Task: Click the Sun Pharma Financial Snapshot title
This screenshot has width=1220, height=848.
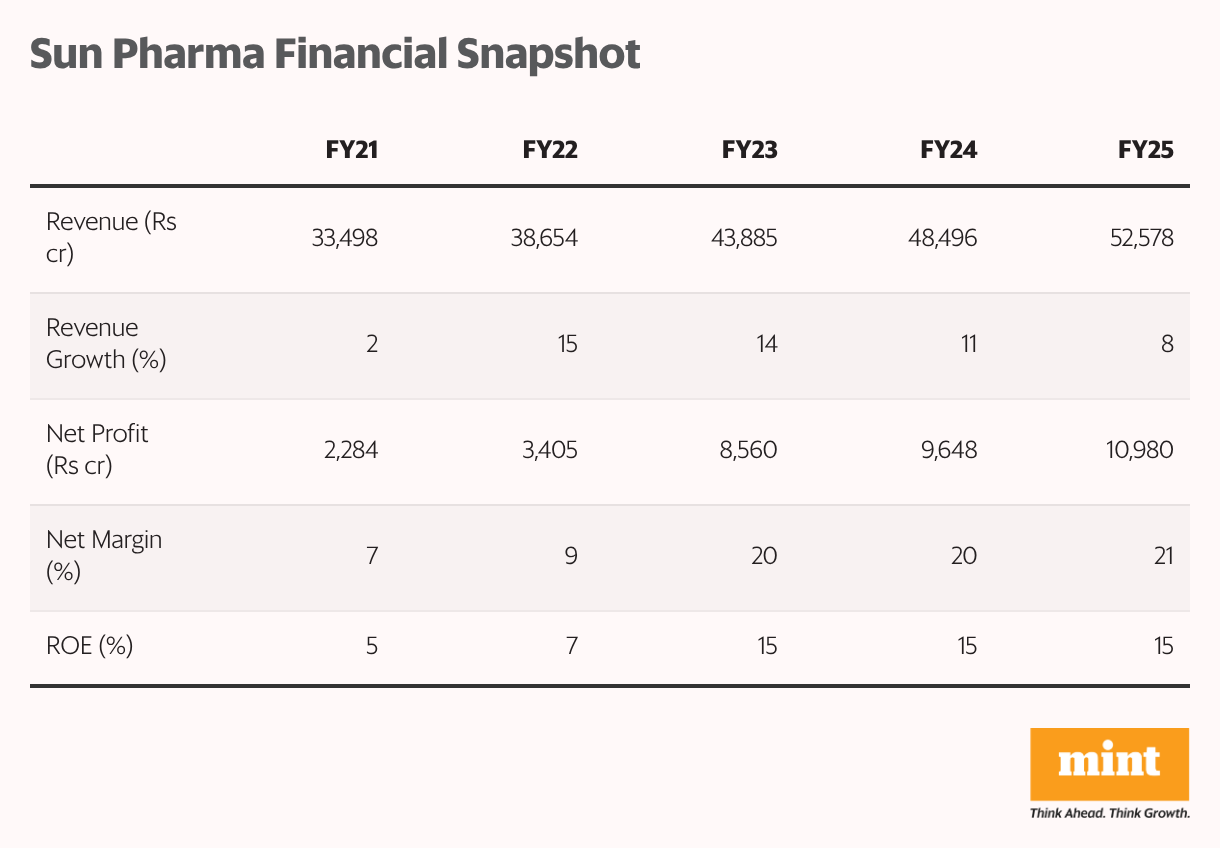Action: pos(335,54)
